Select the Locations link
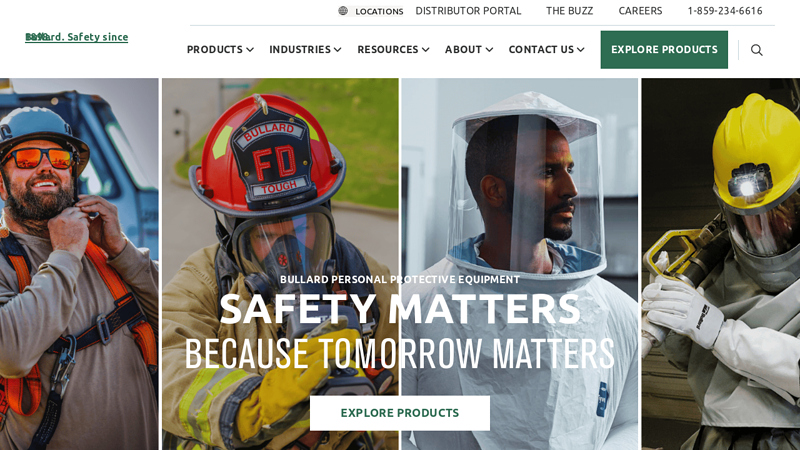 point(379,11)
